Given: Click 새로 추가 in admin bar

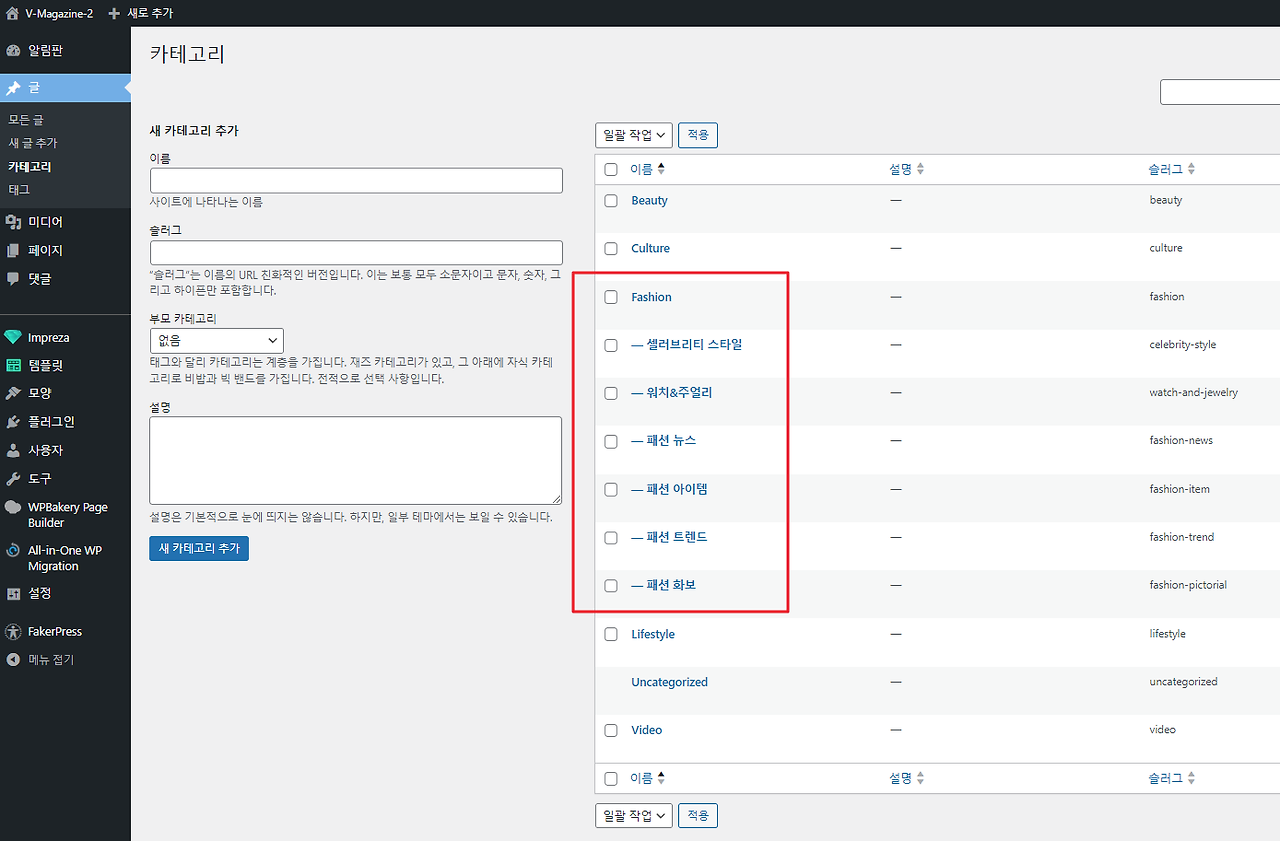Looking at the screenshot, I should 150,13.
